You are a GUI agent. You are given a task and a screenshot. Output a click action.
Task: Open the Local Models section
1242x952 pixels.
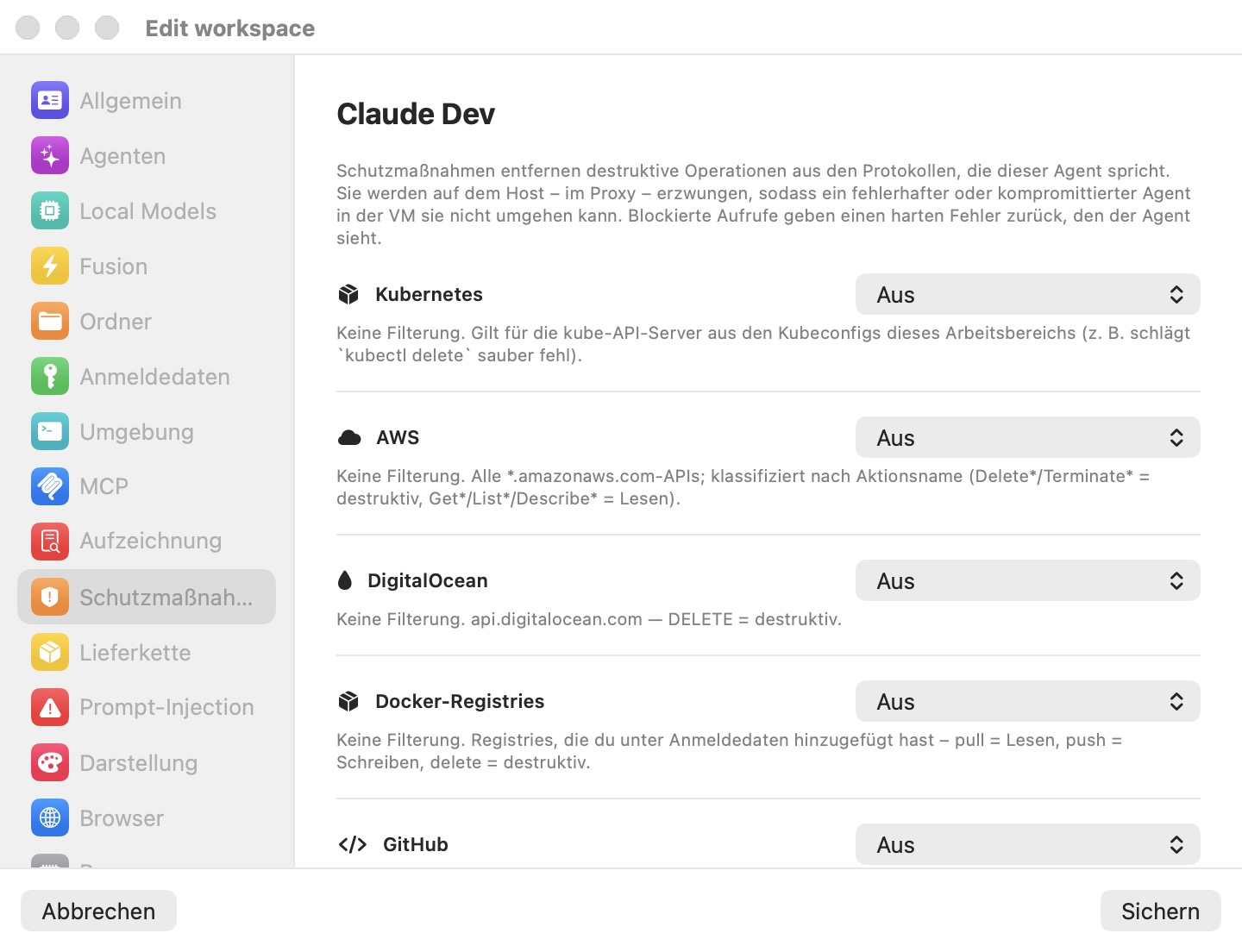[x=147, y=211]
